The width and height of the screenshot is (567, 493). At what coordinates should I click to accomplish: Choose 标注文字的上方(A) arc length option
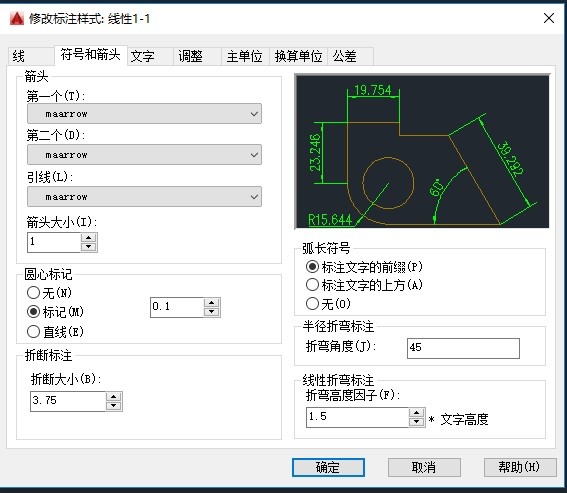[x=364, y=285]
